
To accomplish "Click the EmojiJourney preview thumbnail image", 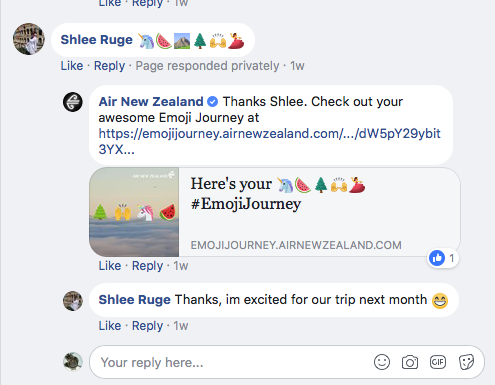I will tap(134, 212).
